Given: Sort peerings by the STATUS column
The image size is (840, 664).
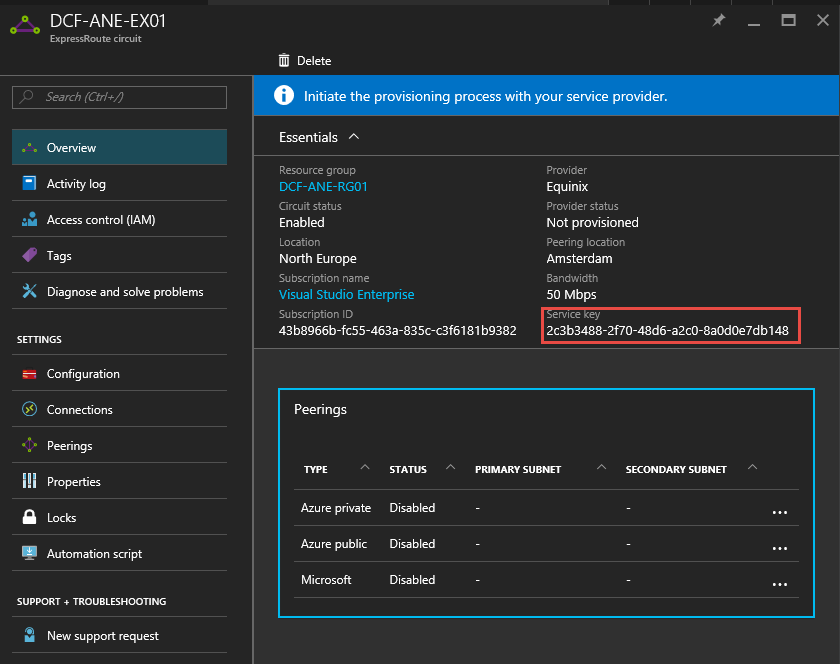Looking at the screenshot, I should pos(408,469).
